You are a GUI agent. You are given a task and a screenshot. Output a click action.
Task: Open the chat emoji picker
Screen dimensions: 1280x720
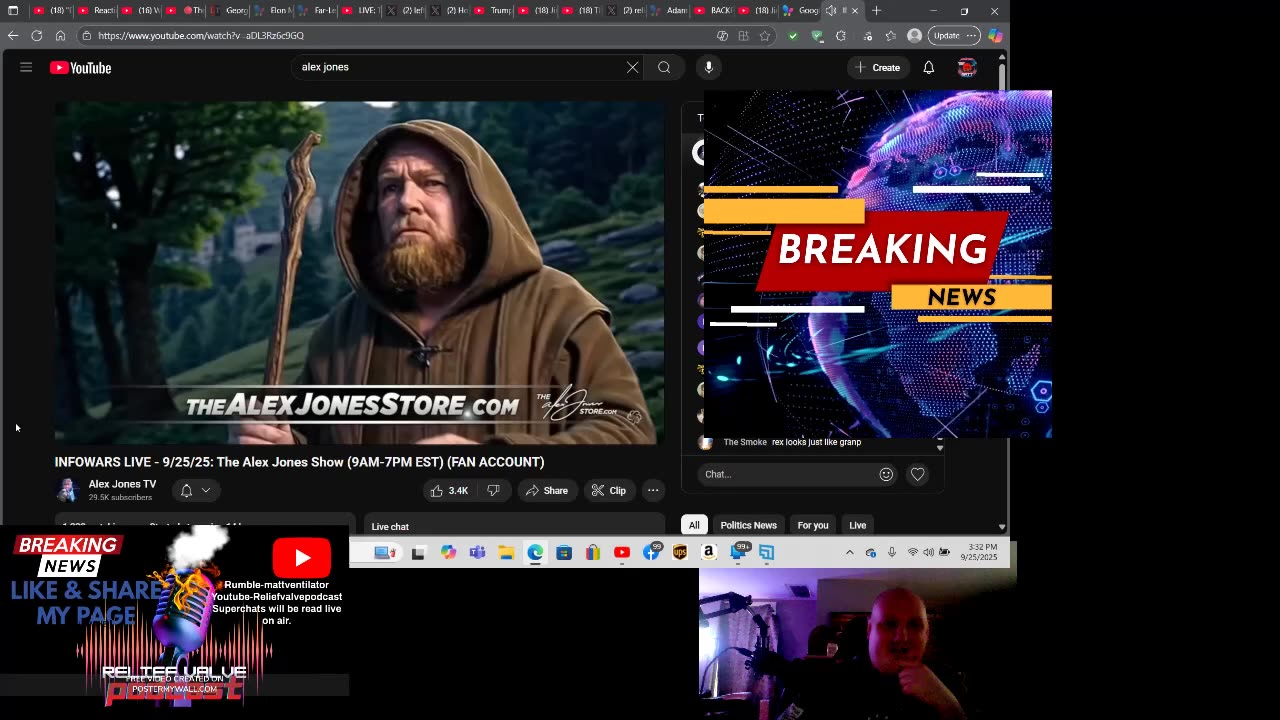coord(886,474)
